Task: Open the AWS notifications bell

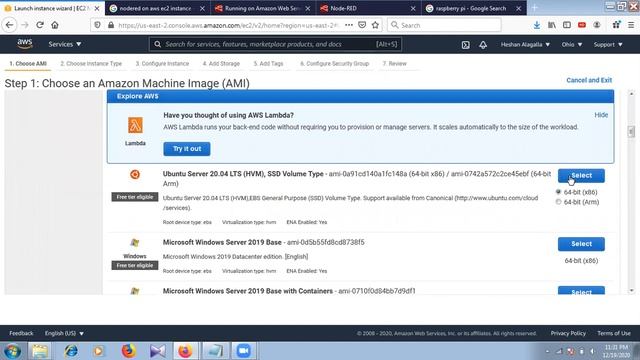Action: pos(483,44)
